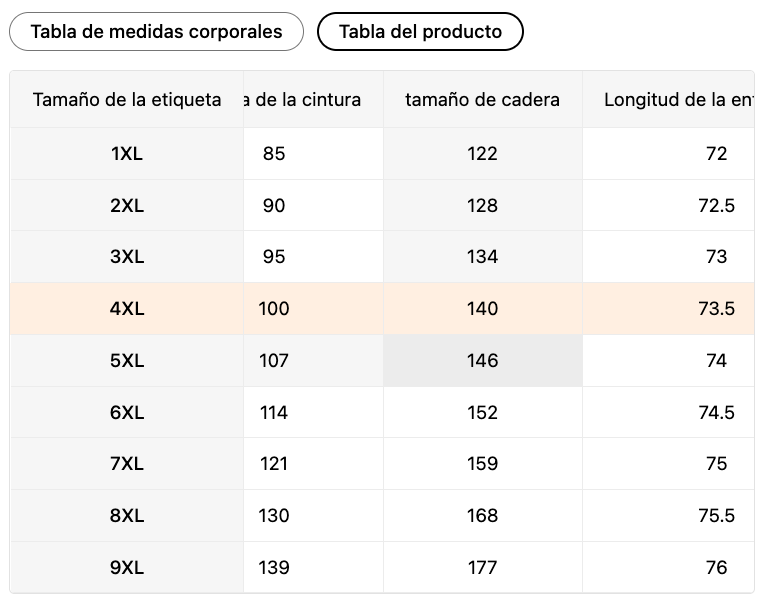Click the 8XL size label
The image size is (774, 612).
[x=127, y=516]
